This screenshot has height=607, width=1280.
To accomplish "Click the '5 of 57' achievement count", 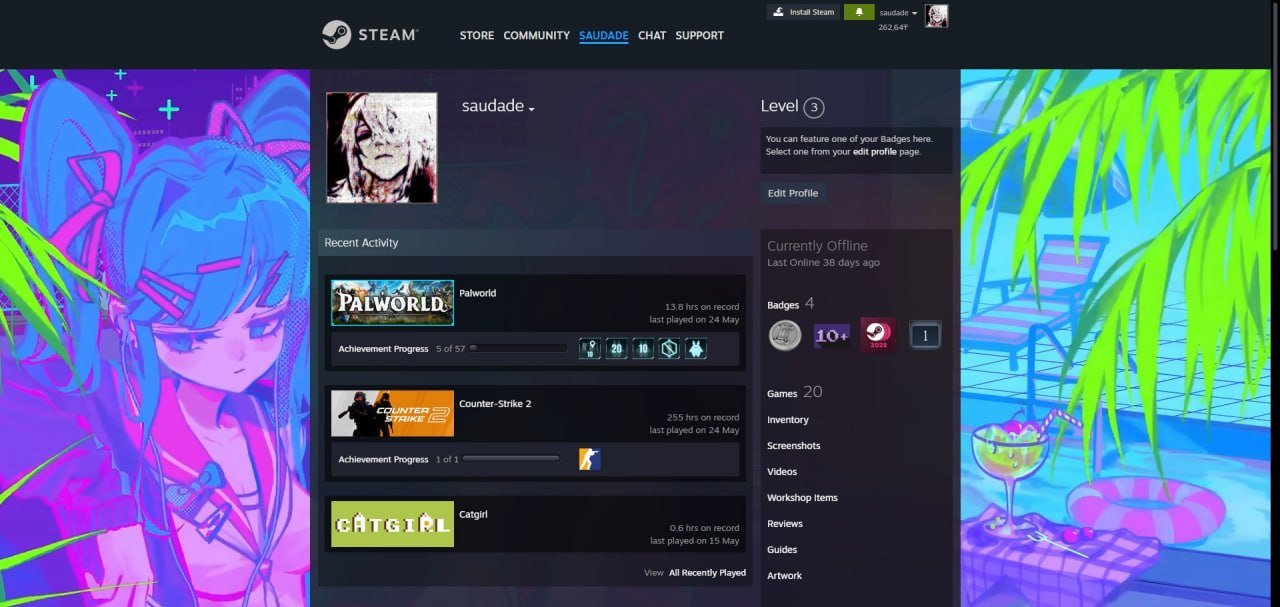I will (450, 349).
